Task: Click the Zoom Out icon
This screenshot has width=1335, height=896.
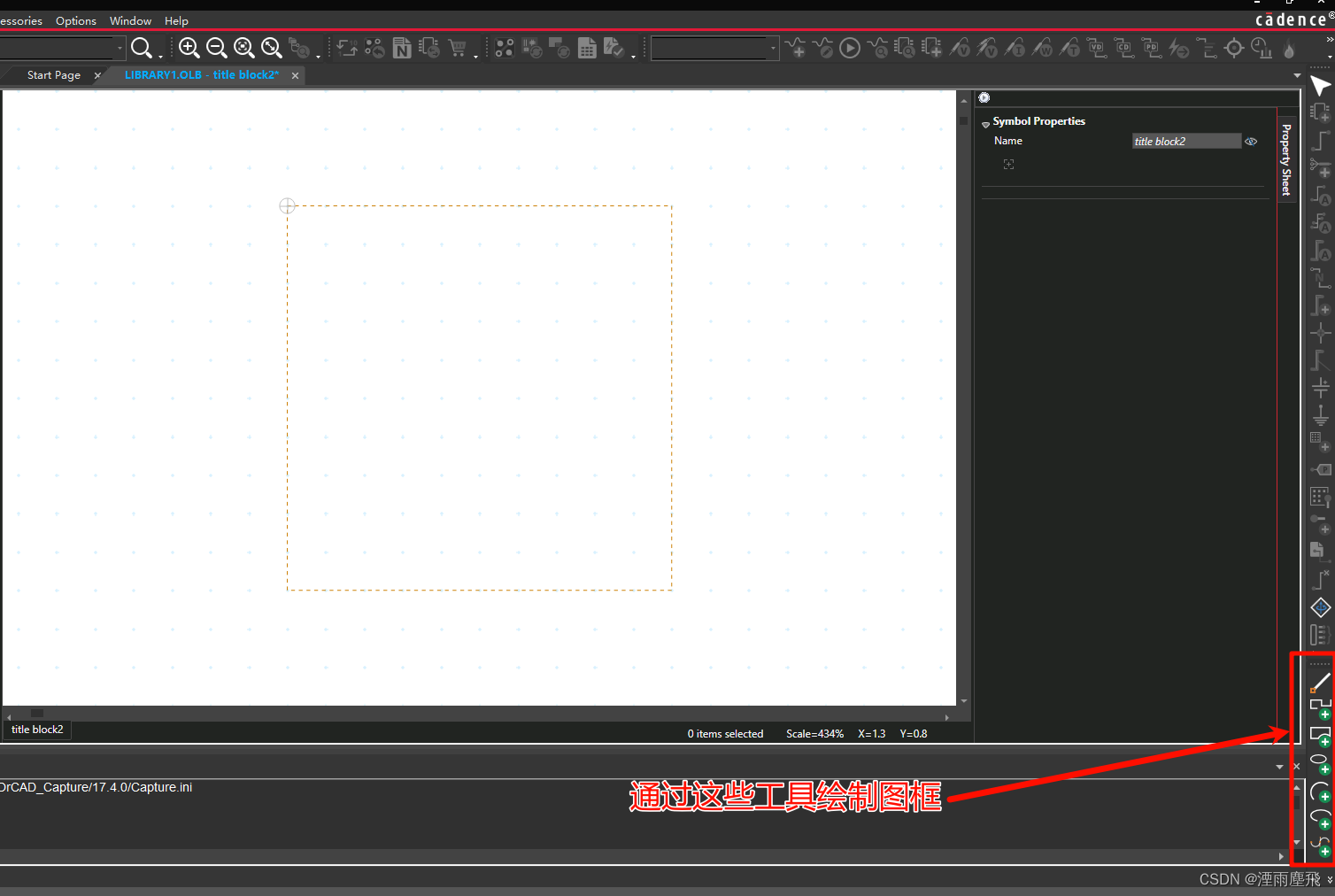Action: click(x=216, y=48)
